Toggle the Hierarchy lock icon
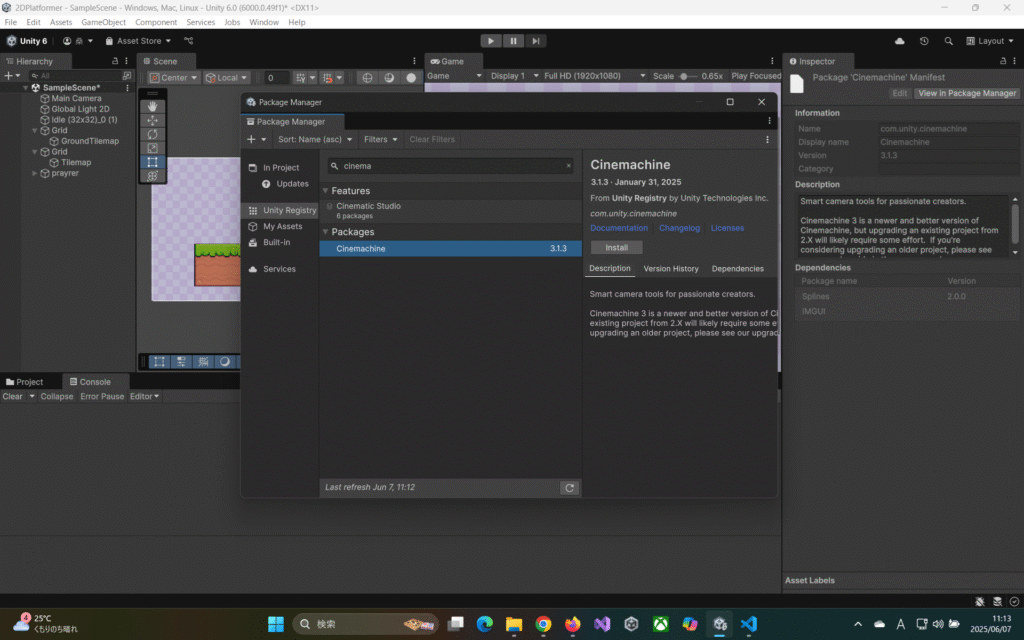Viewport: 1024px width, 640px height. point(115,61)
